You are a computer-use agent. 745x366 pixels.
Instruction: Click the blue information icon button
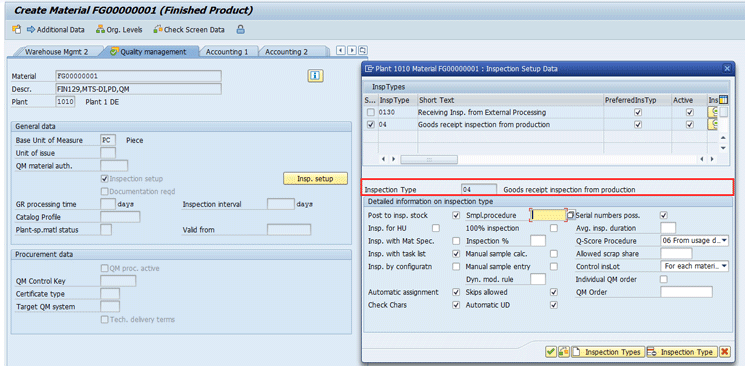point(315,76)
